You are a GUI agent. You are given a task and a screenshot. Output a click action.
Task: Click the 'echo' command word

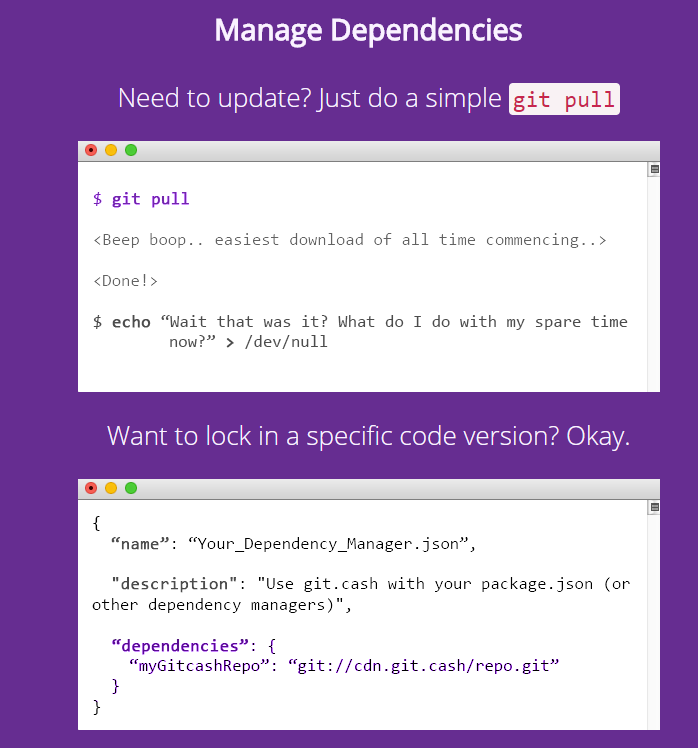(x=131, y=322)
